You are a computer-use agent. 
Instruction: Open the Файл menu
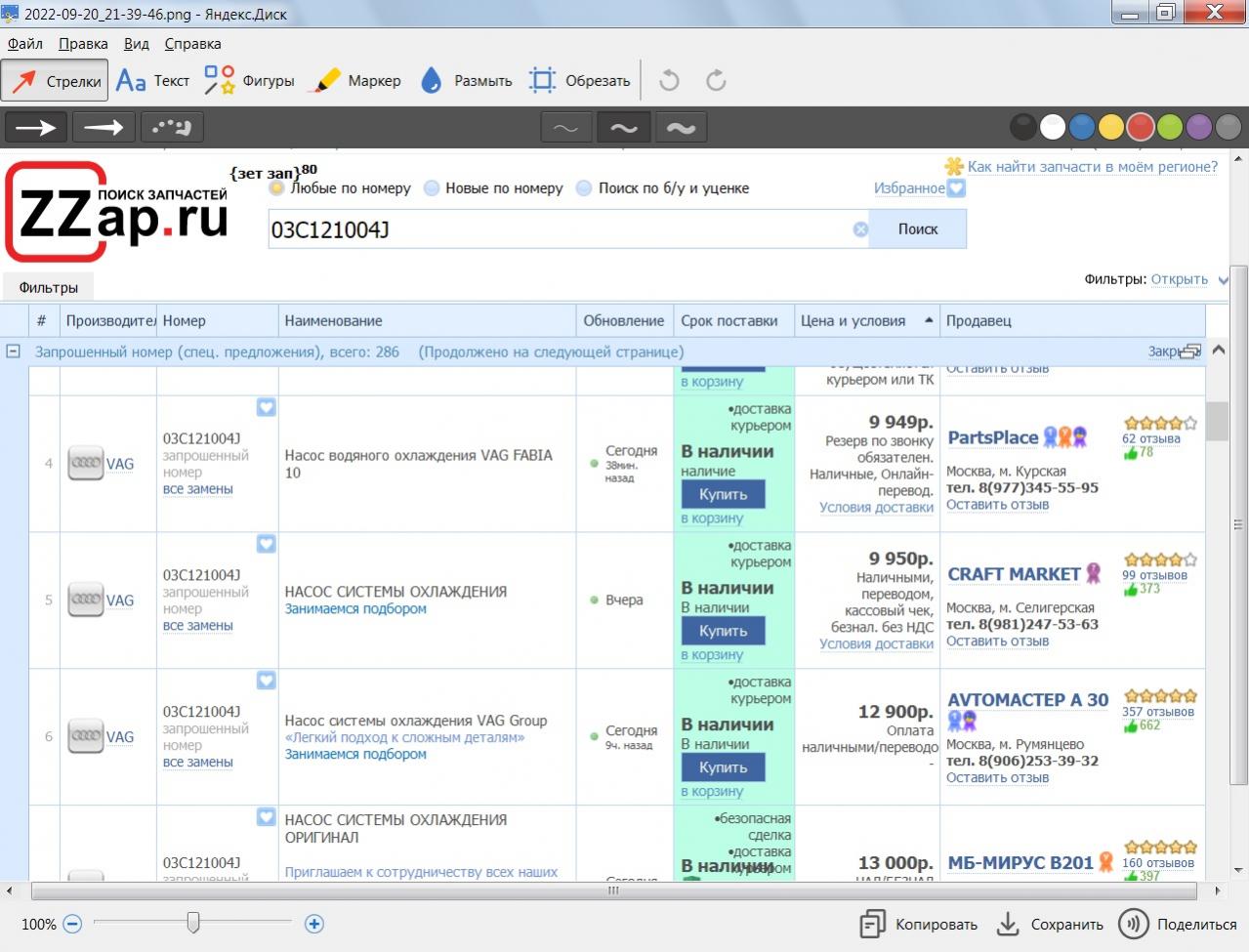pyautogui.click(x=25, y=44)
